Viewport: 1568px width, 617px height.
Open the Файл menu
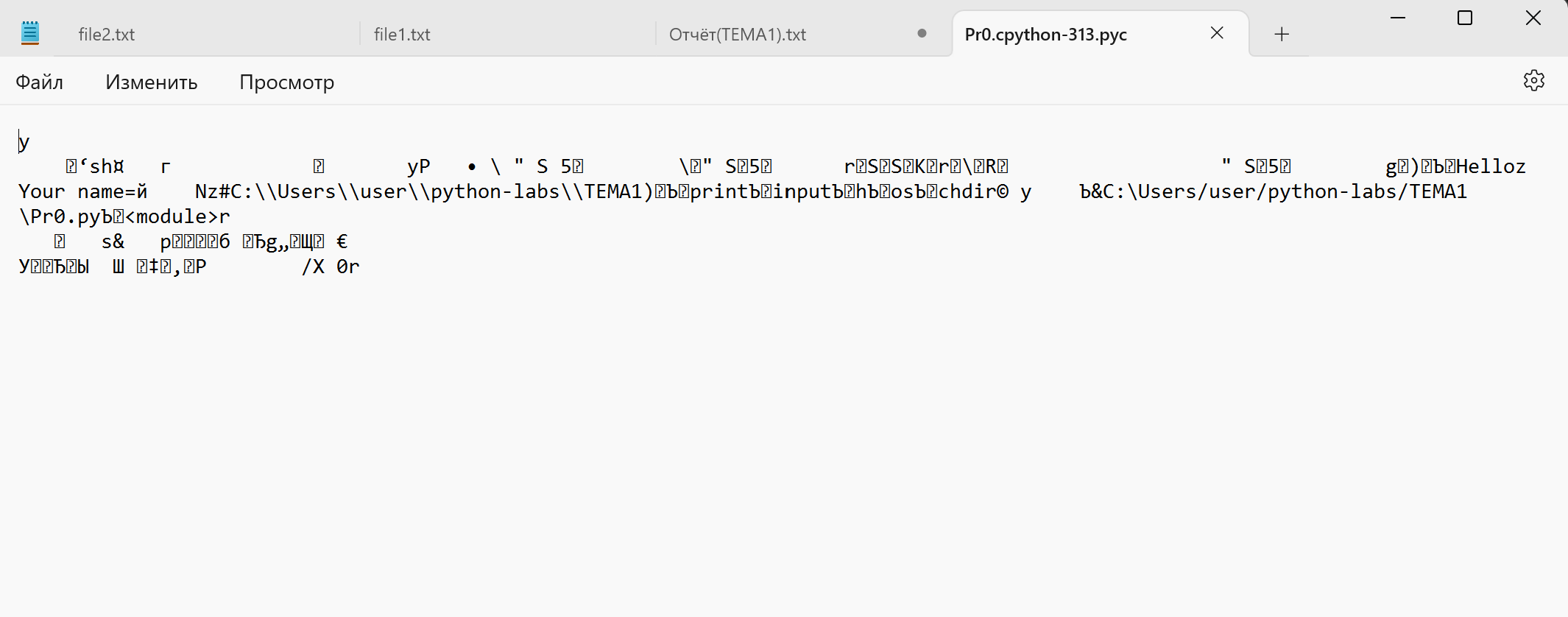click(x=40, y=82)
